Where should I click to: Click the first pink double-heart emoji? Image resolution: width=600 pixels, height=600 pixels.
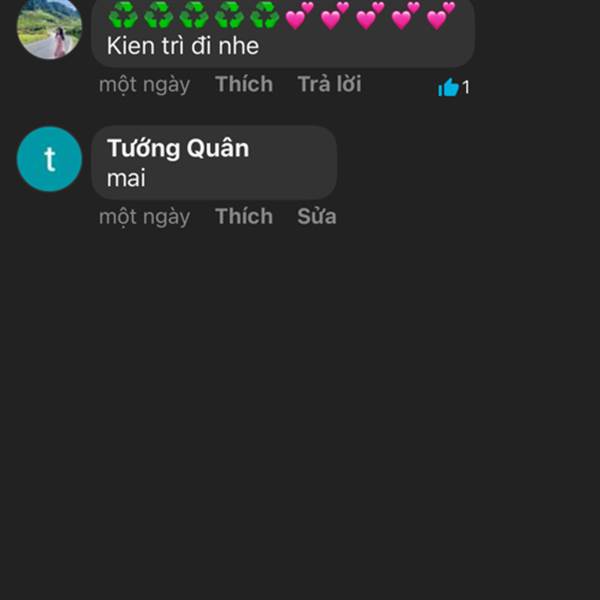(300, 16)
